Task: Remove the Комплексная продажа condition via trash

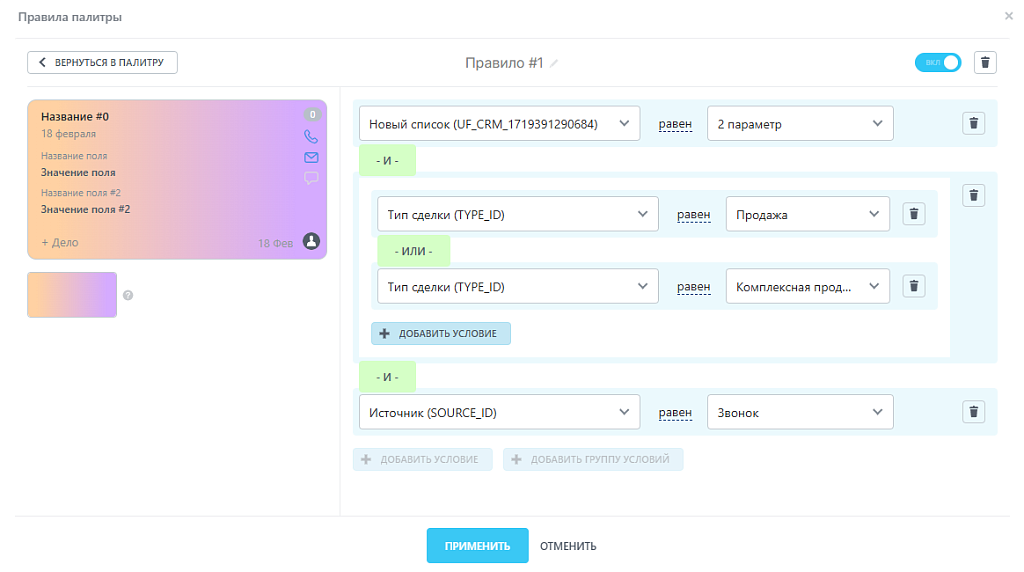Action: (x=913, y=286)
